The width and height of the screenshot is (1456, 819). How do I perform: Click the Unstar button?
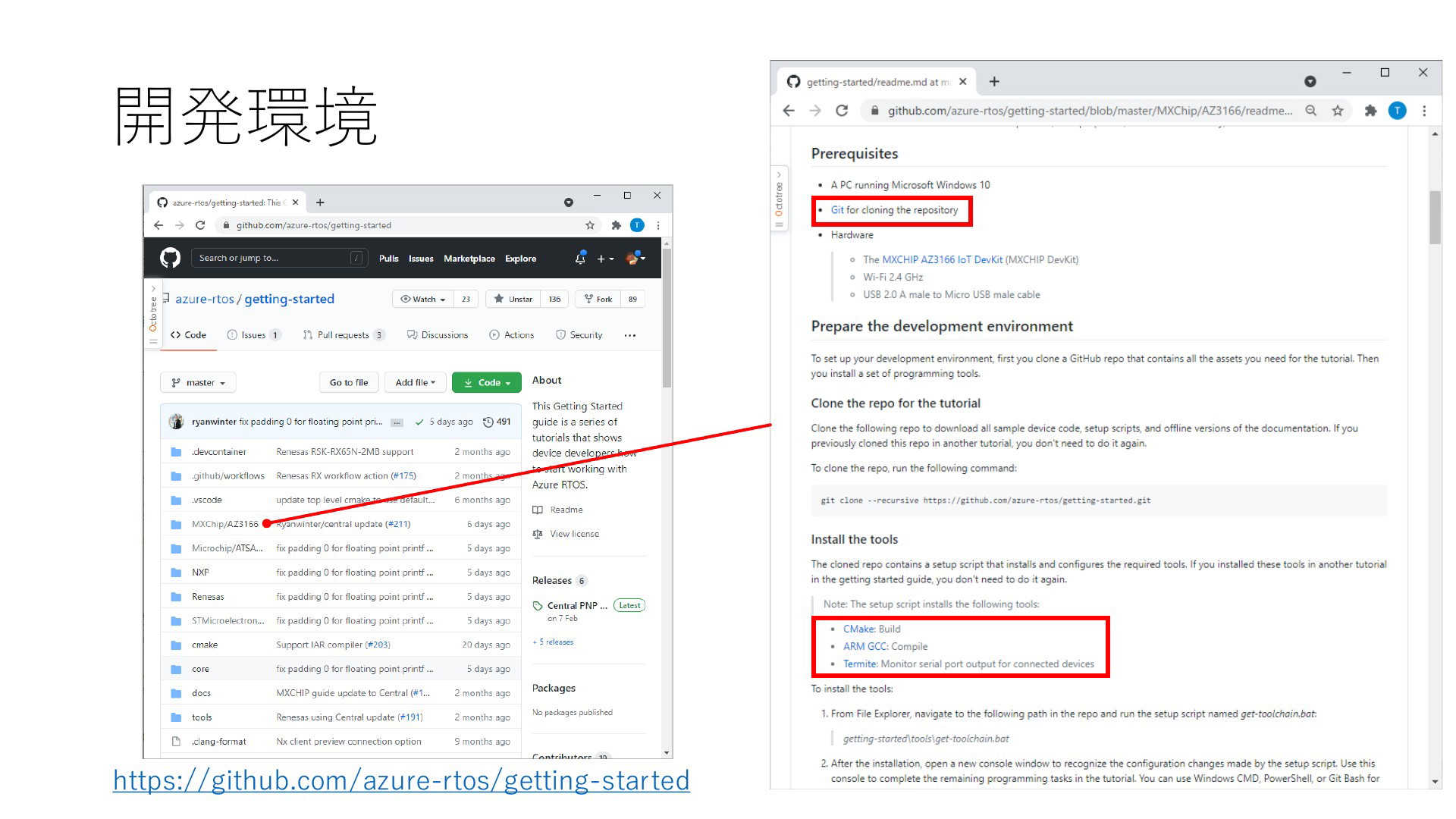pyautogui.click(x=513, y=299)
